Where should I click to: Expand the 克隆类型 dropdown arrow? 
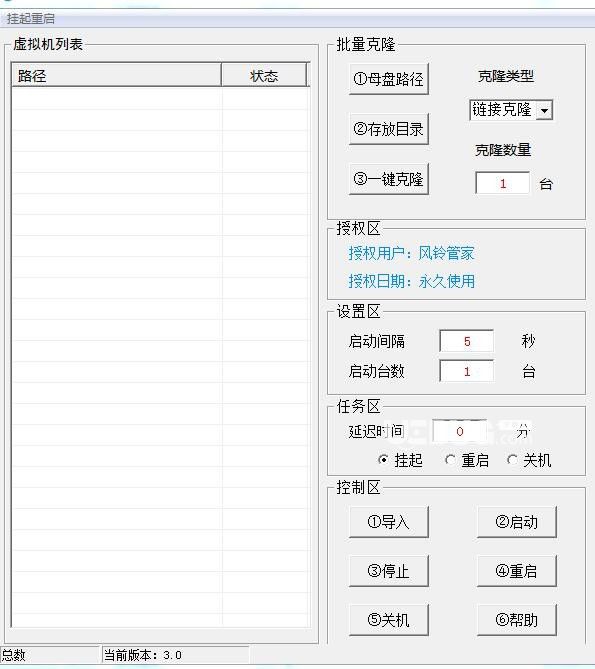click(x=544, y=110)
